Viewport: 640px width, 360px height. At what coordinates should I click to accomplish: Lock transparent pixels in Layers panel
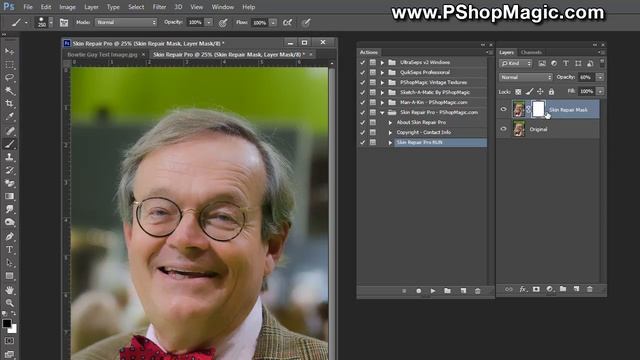(x=518, y=92)
